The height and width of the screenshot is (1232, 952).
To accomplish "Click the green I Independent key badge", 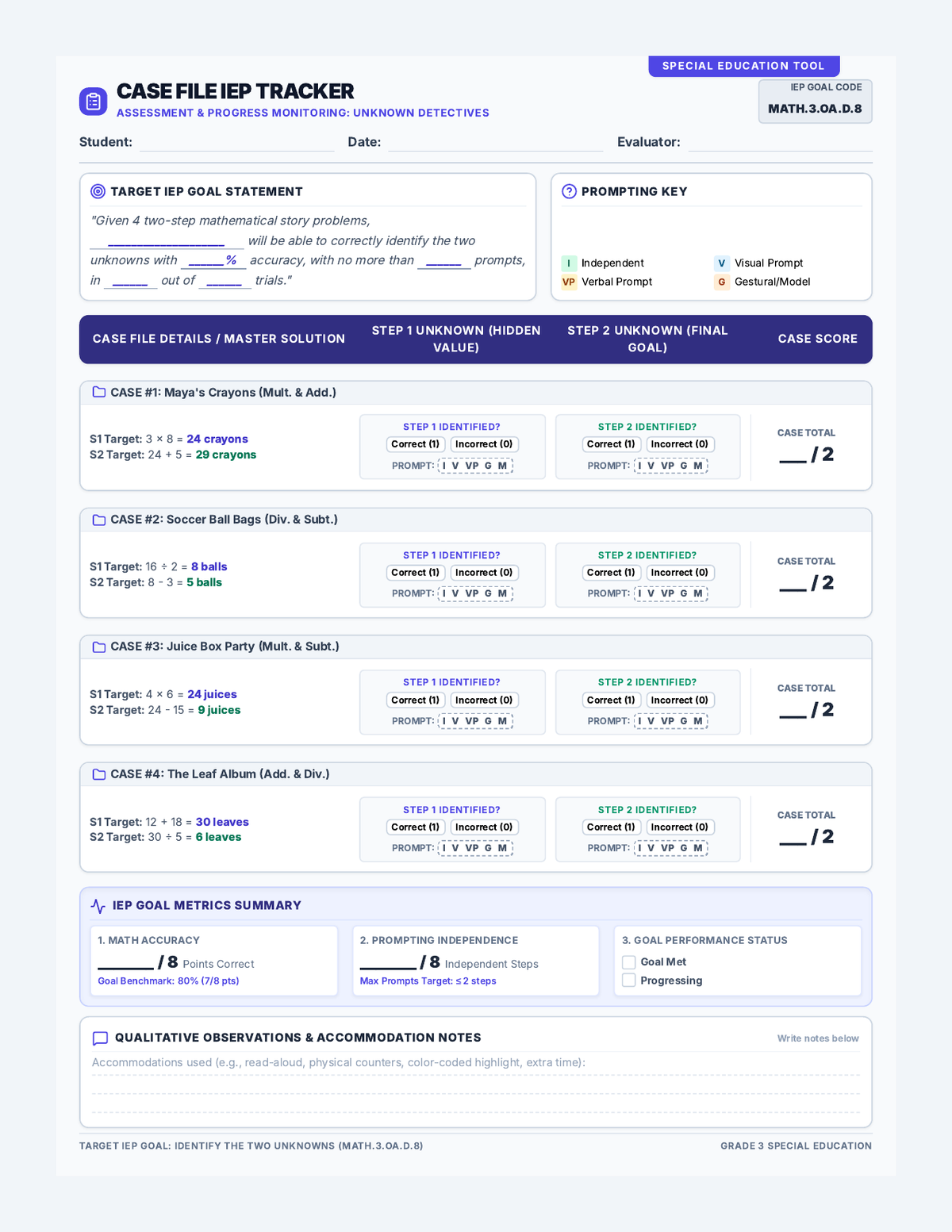I will (x=569, y=263).
